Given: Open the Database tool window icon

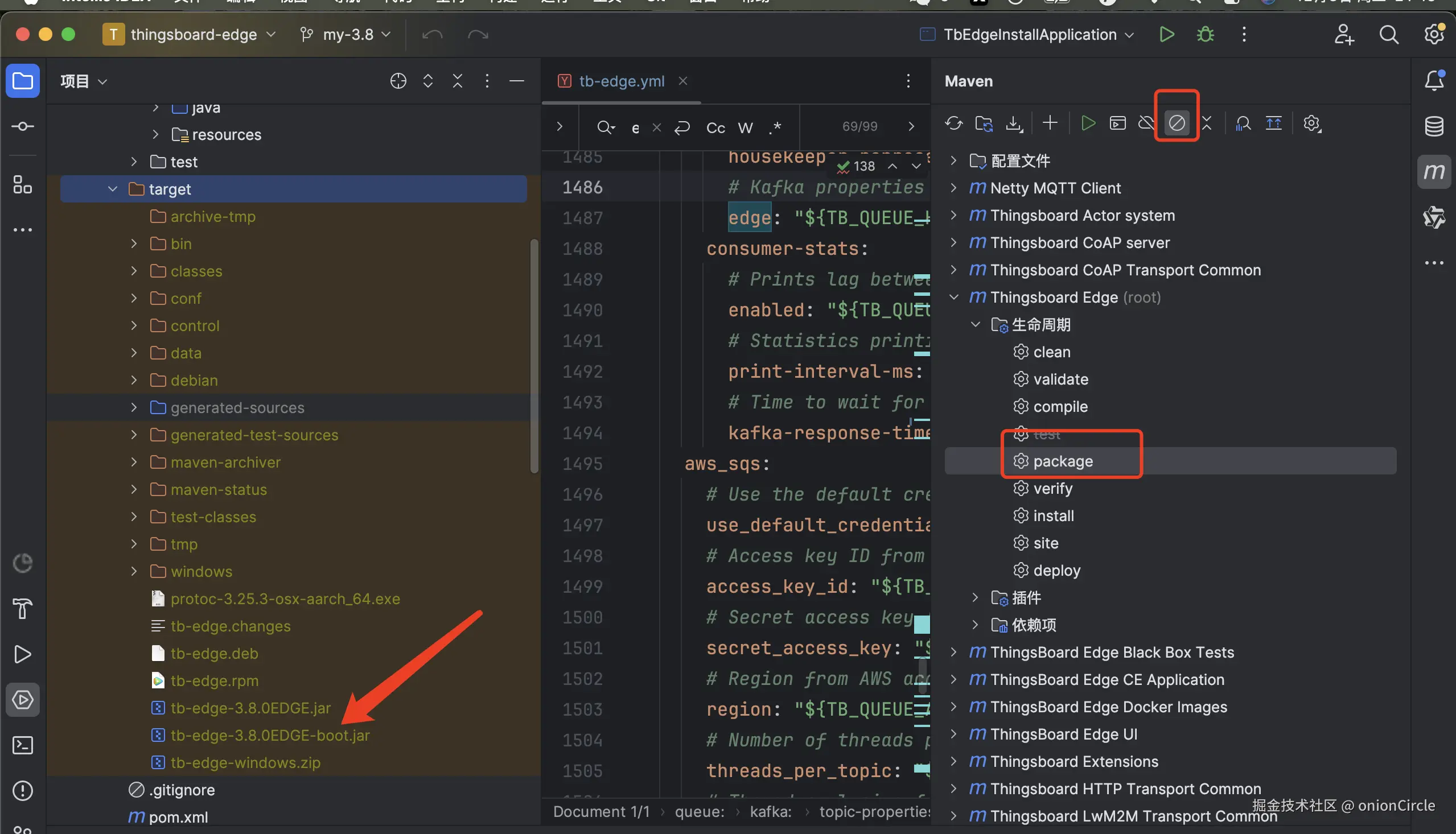Looking at the screenshot, I should coord(1434,127).
